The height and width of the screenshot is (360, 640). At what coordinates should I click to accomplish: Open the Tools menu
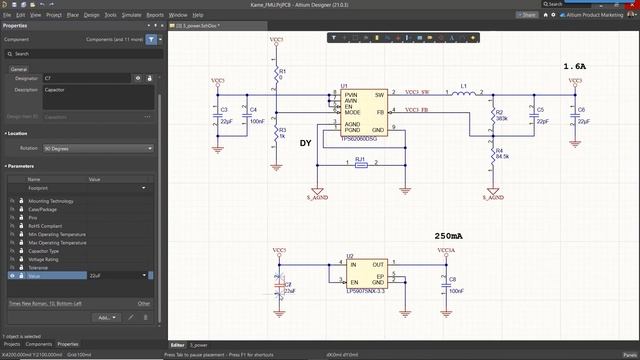coord(110,15)
